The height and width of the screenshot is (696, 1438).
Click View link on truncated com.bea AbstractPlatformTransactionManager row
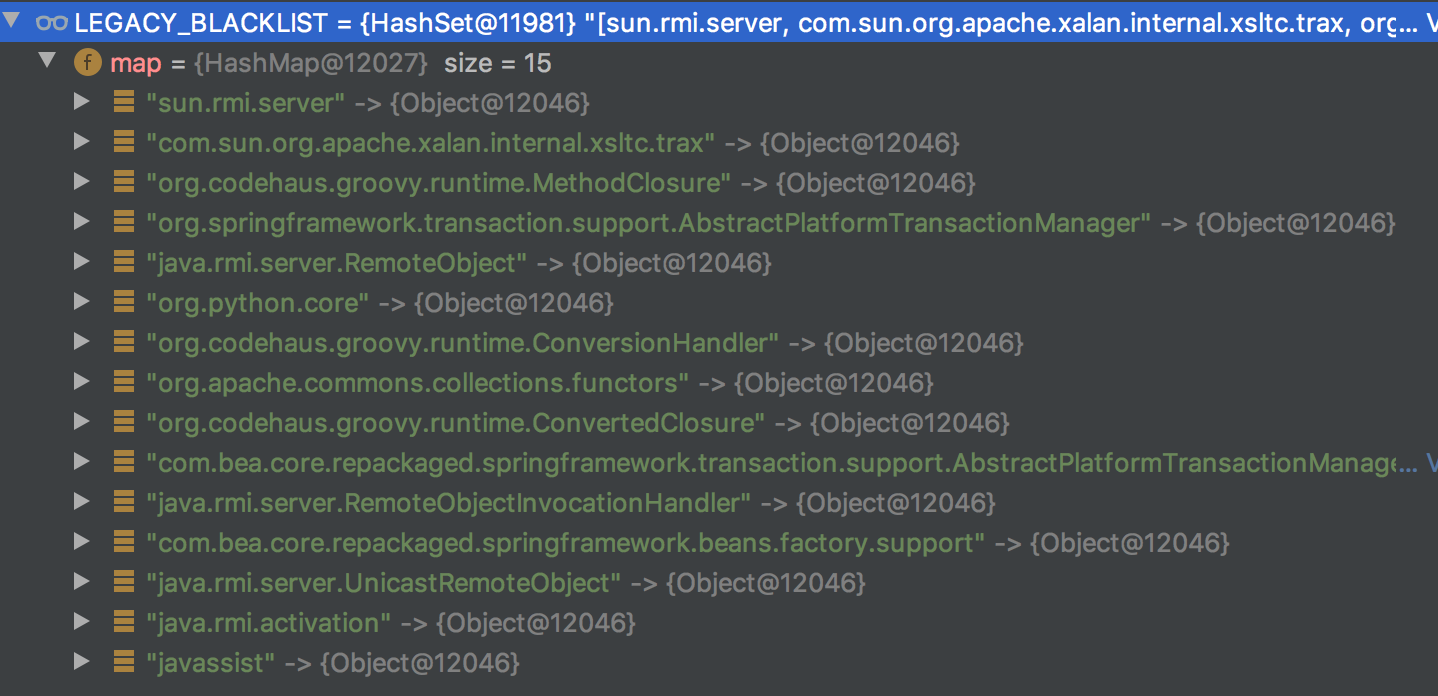pos(1431,463)
